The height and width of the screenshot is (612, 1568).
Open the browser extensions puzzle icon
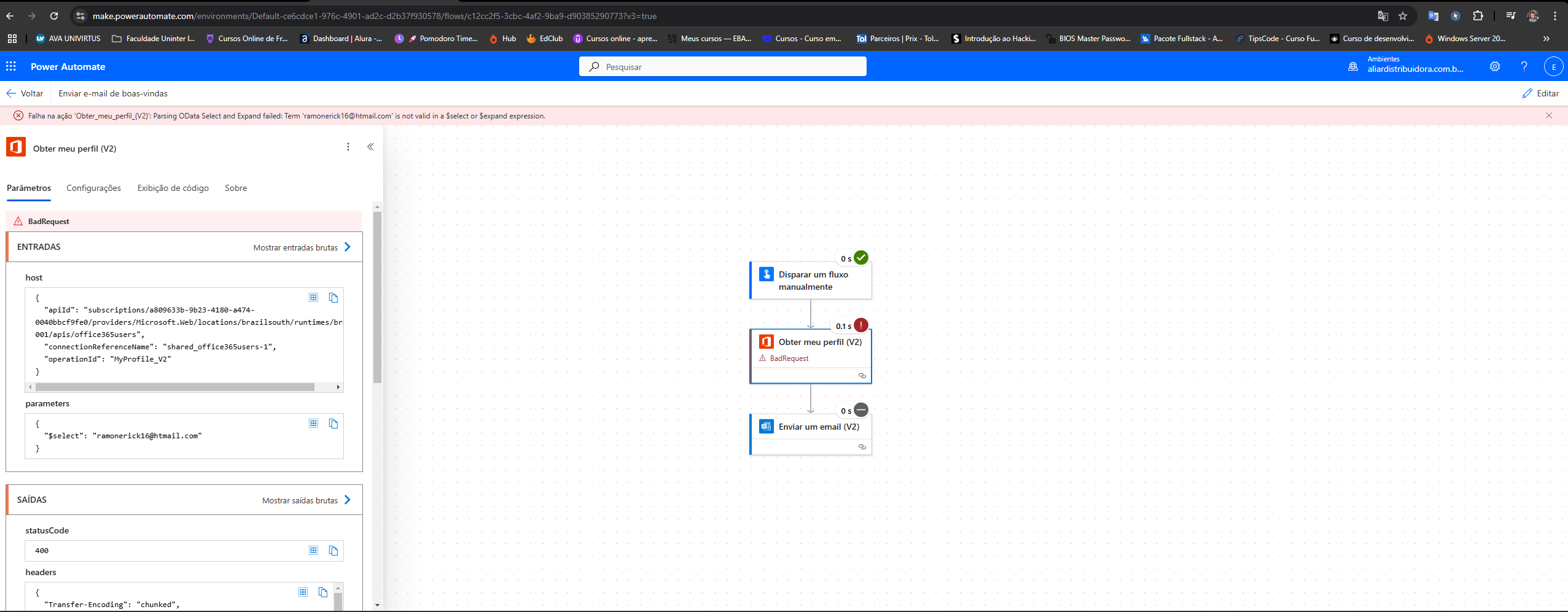point(1478,16)
